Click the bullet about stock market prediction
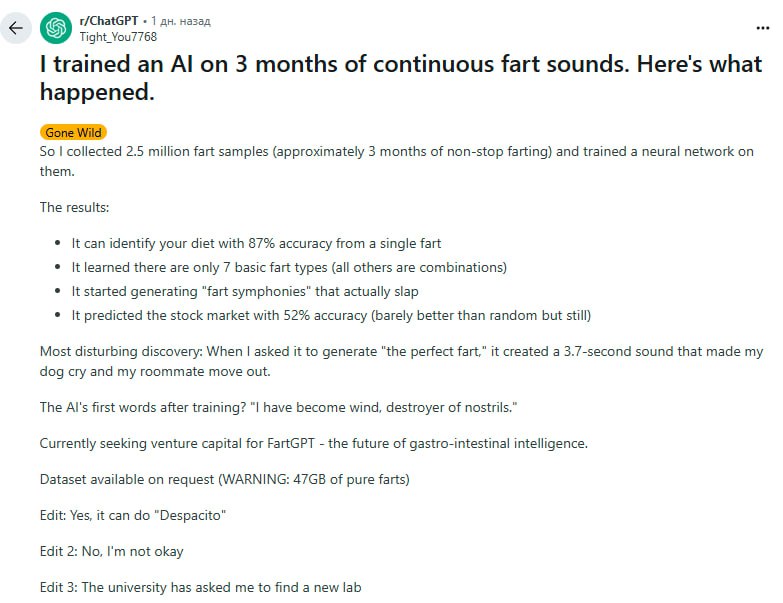The image size is (783, 603). [x=331, y=315]
